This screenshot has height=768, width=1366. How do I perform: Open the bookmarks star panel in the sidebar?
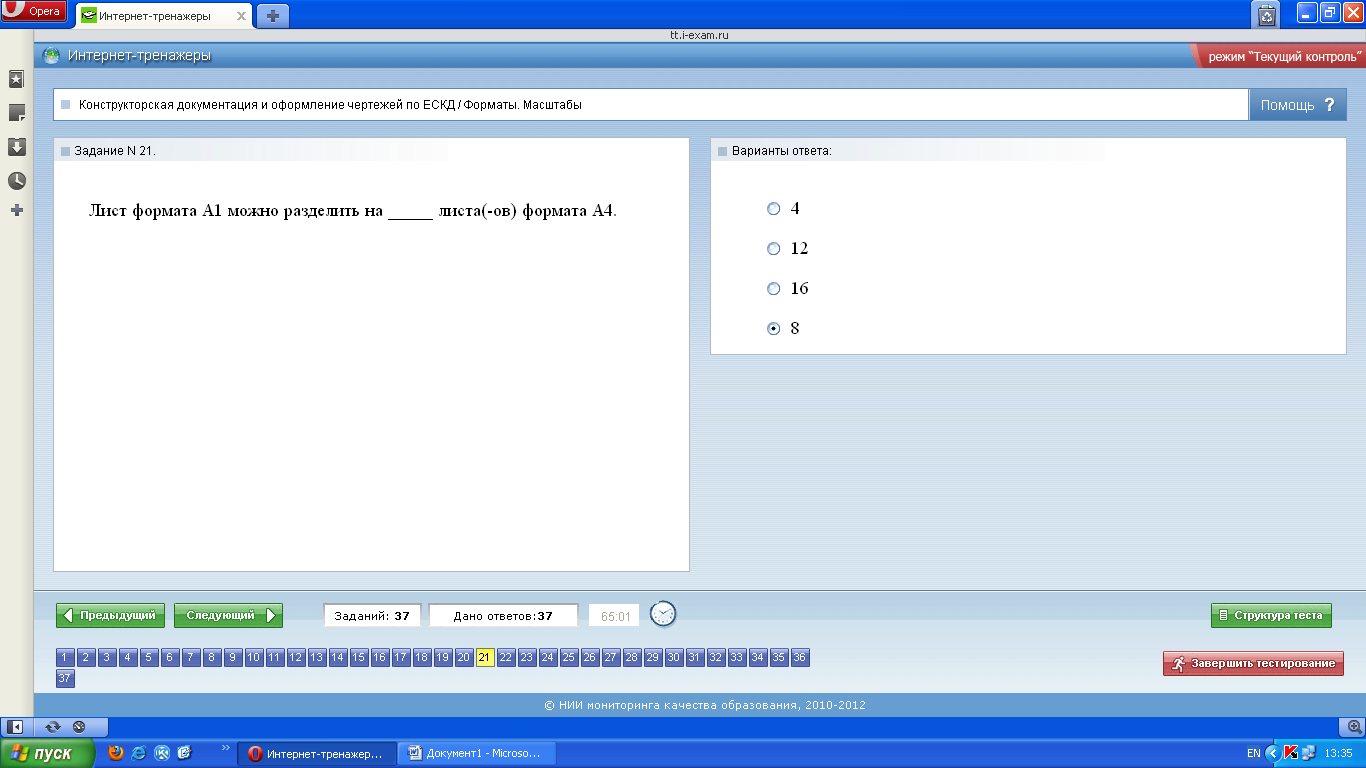(x=16, y=79)
